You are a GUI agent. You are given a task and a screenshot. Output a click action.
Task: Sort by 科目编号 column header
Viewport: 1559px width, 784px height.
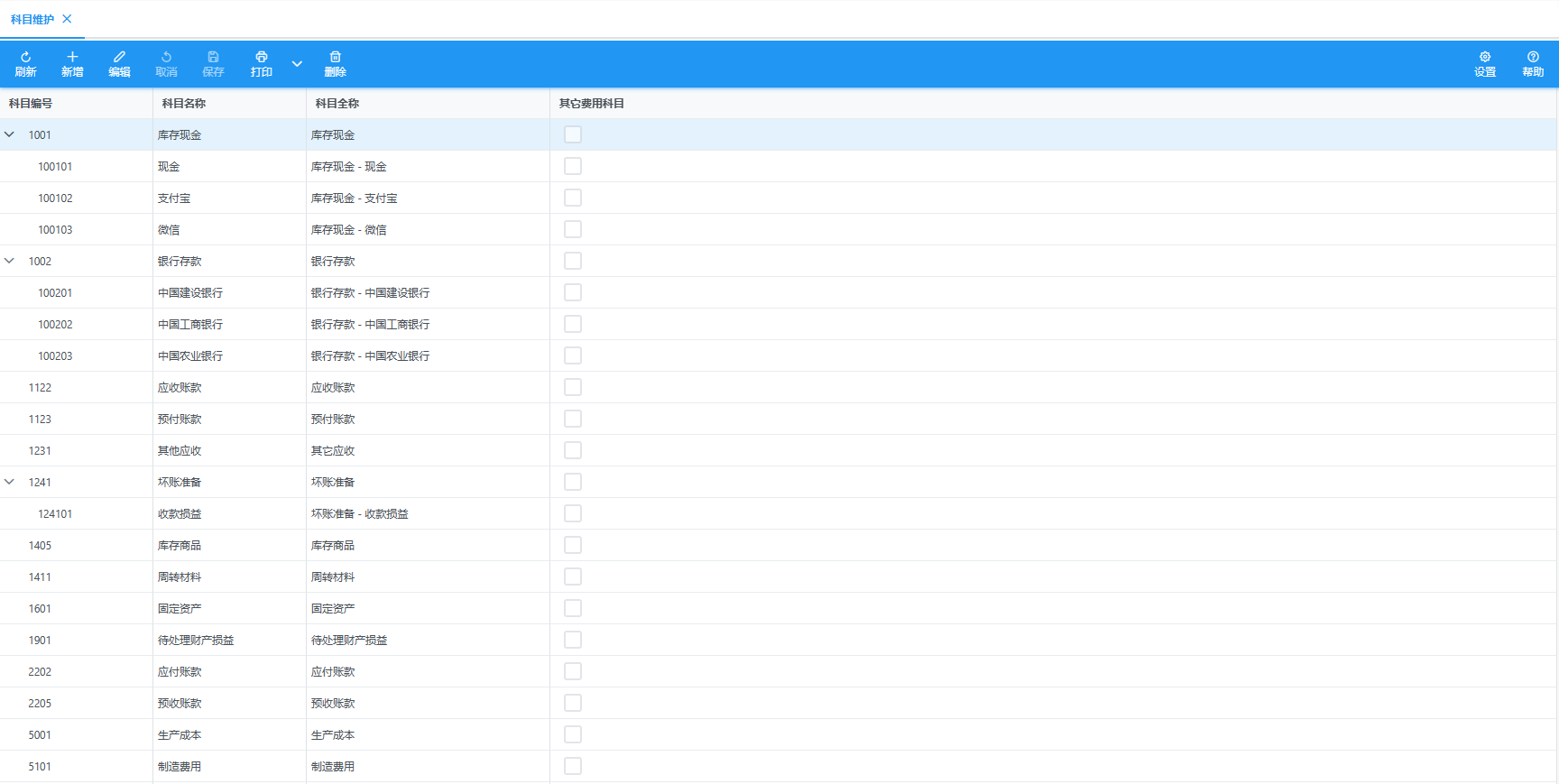coord(31,104)
